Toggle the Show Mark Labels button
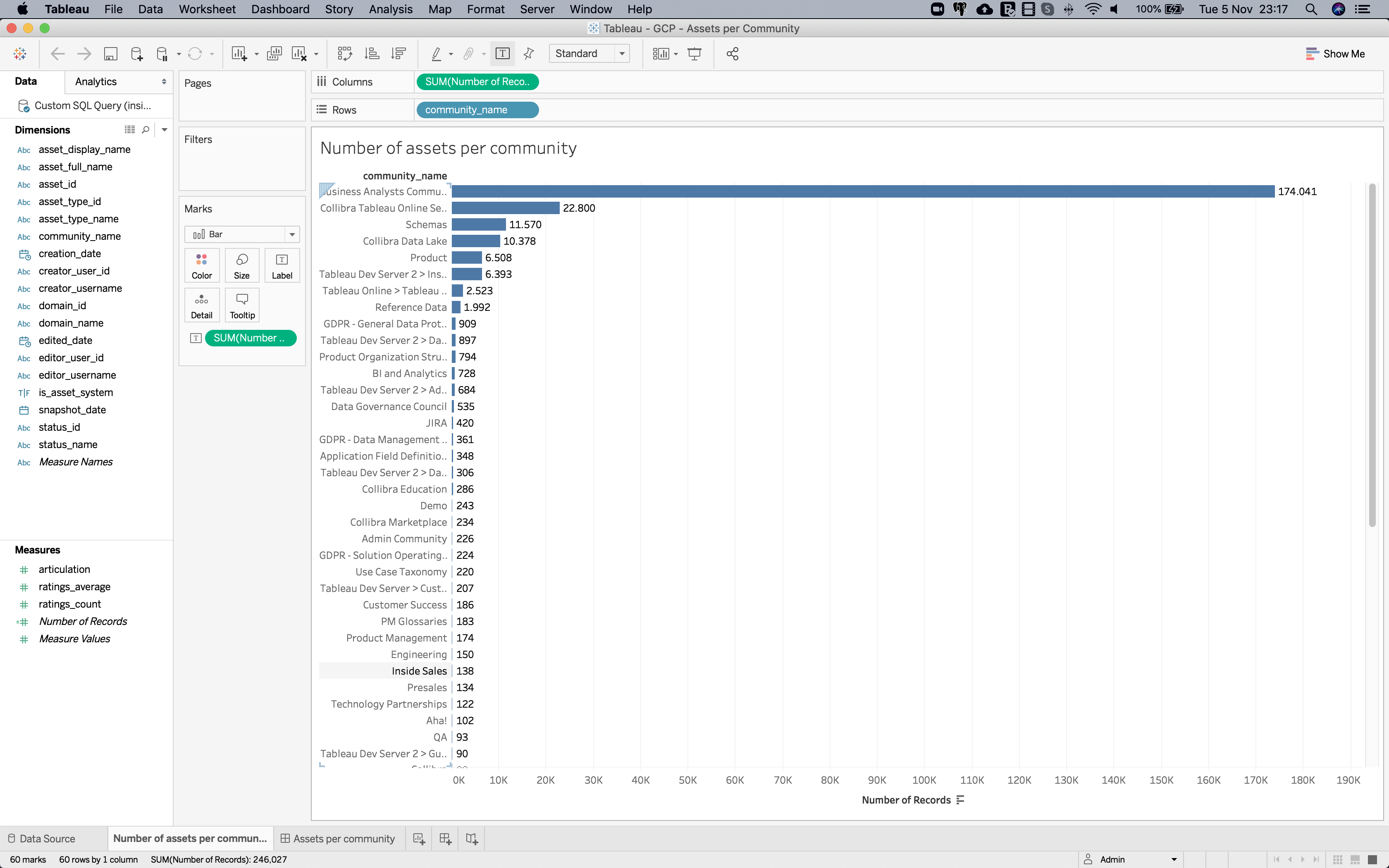 tap(502, 53)
